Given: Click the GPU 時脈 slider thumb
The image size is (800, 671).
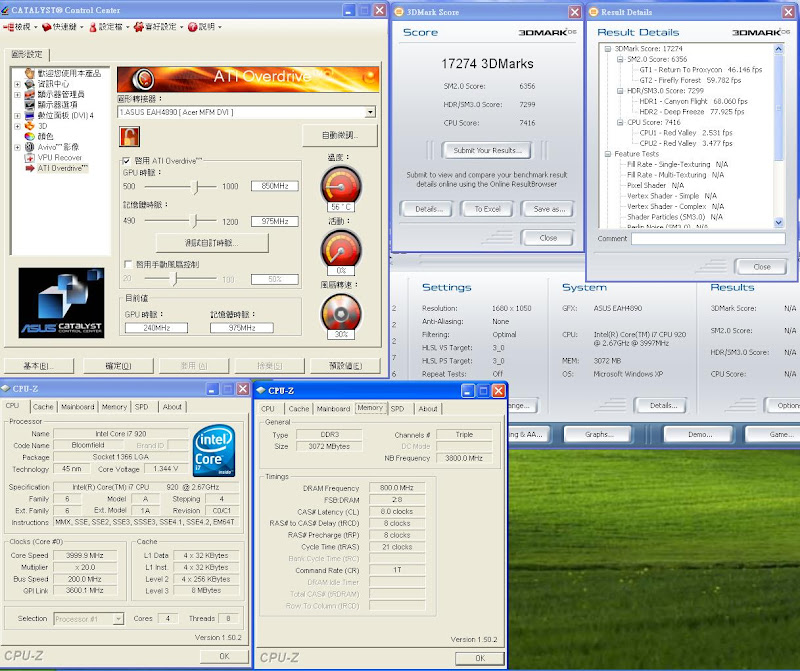Looking at the screenshot, I should pos(195,187).
